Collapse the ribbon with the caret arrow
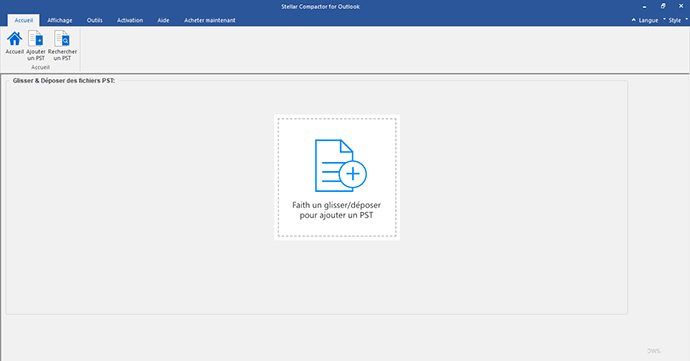The width and height of the screenshot is (690, 361). (634, 20)
